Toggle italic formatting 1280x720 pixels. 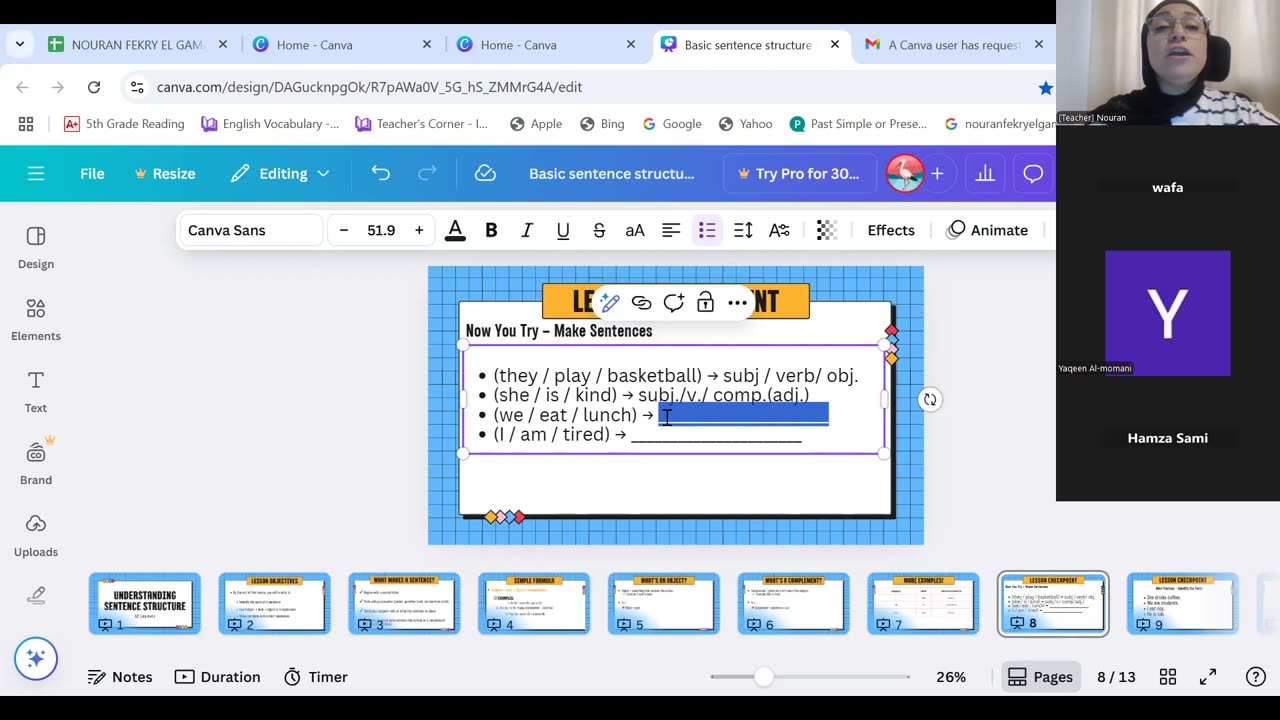527,230
